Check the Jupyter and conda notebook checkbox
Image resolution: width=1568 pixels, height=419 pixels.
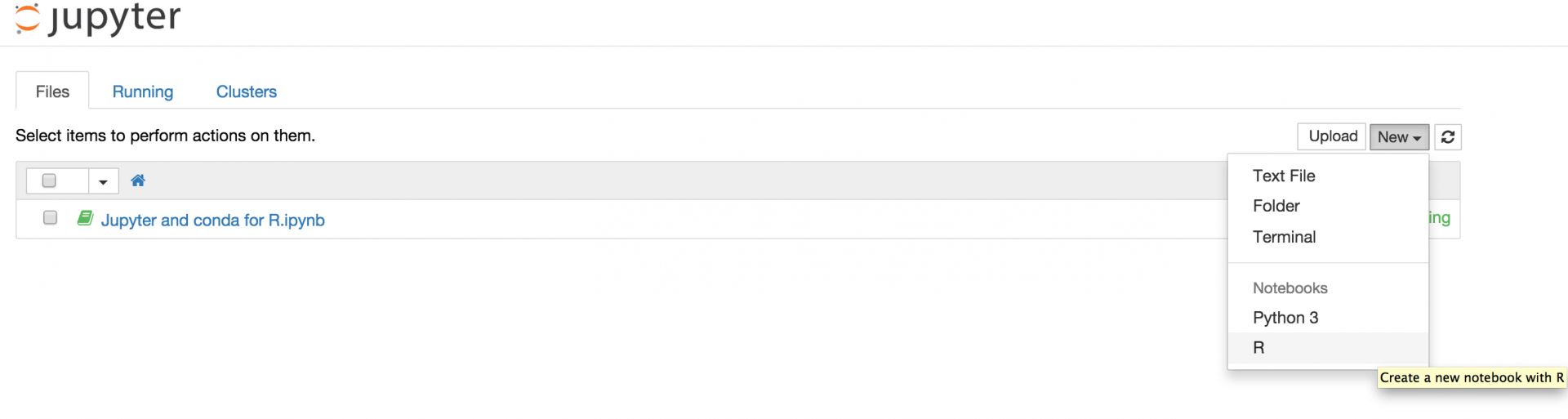point(50,218)
